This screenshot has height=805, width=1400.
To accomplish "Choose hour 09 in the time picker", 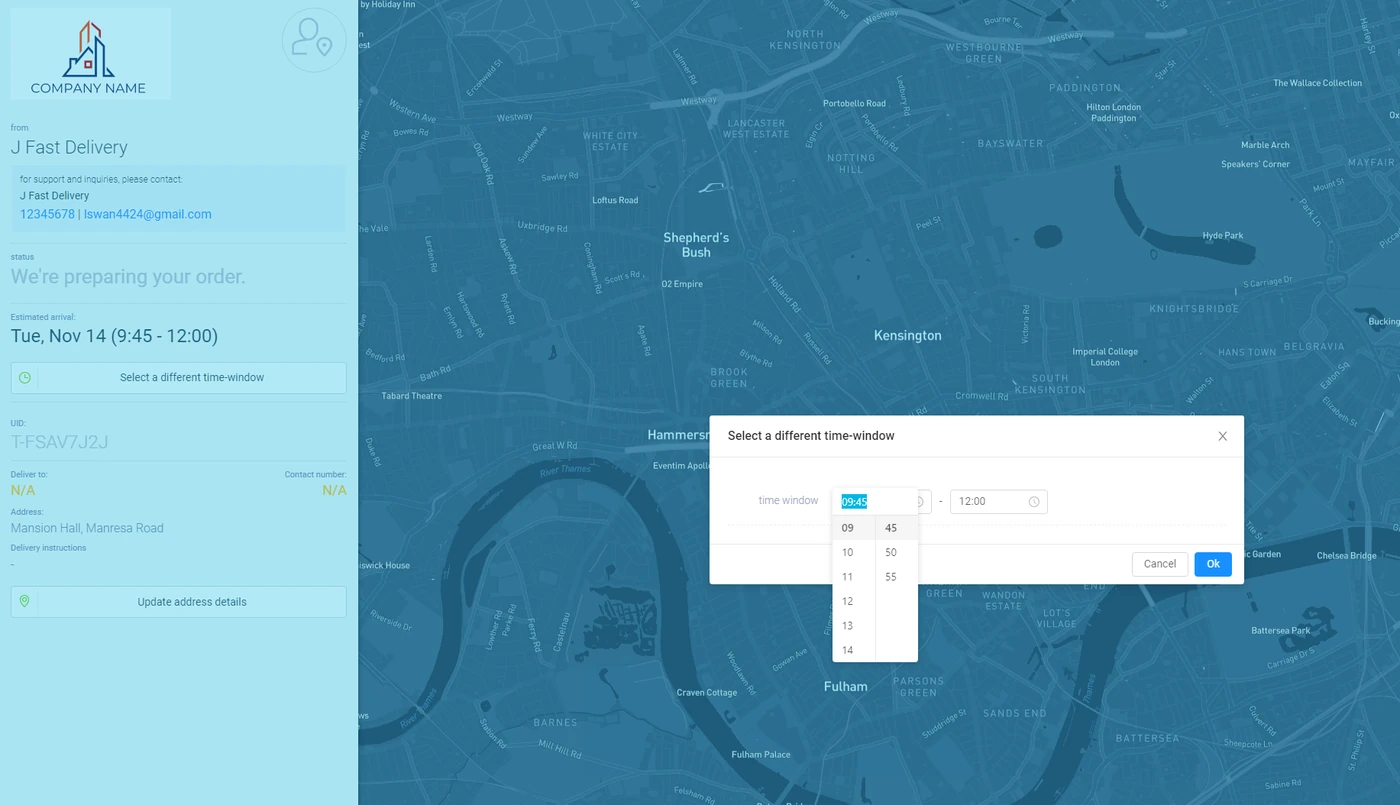I will click(x=854, y=528).
